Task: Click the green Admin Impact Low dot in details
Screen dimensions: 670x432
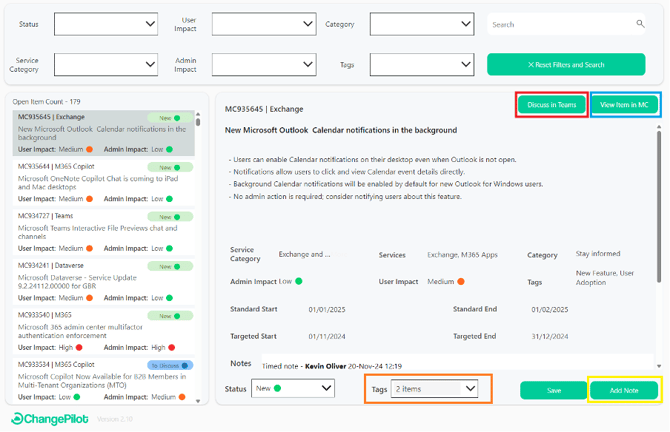Action: [299, 281]
